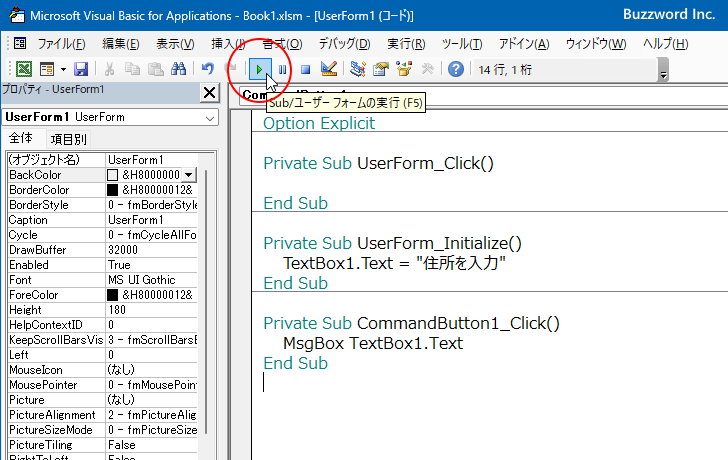
Task: Click the Break pause icon
Action: click(x=282, y=70)
